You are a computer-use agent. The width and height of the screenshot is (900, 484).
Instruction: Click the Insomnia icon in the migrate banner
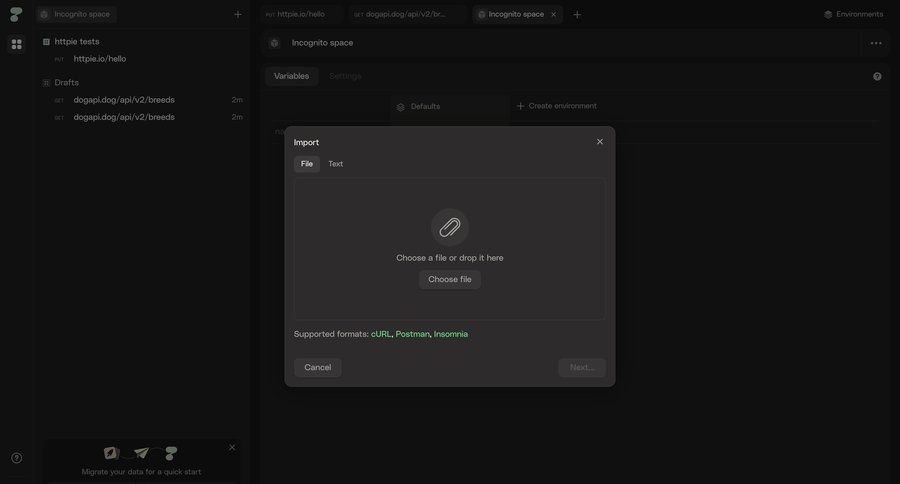coord(111,453)
